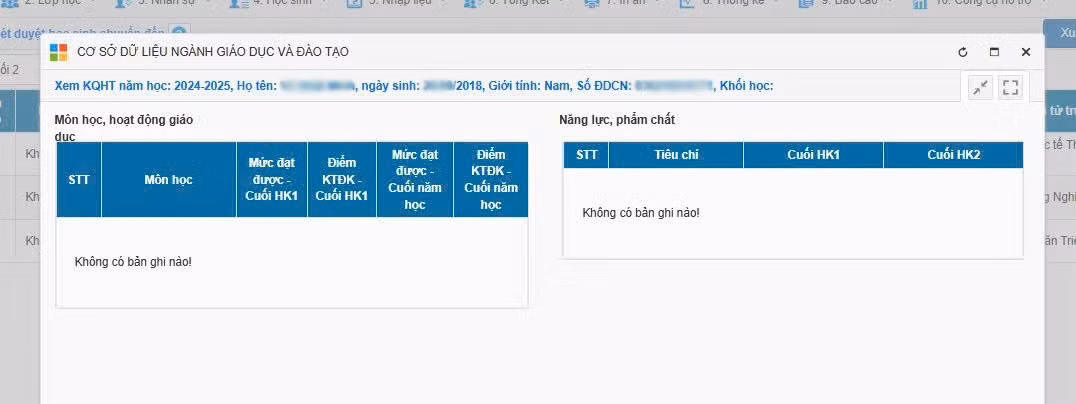Click the Môn học column header
This screenshot has height=404, width=1076.
pos(169,180)
